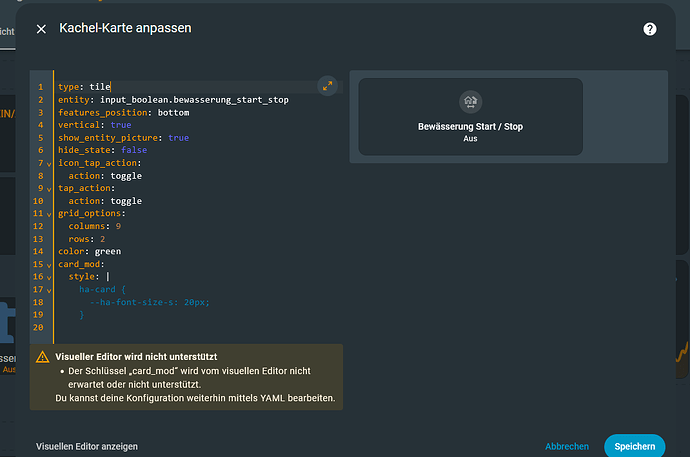690x457 pixels.
Task: Fold the ha-card block on line 17
Action: click(x=48, y=290)
